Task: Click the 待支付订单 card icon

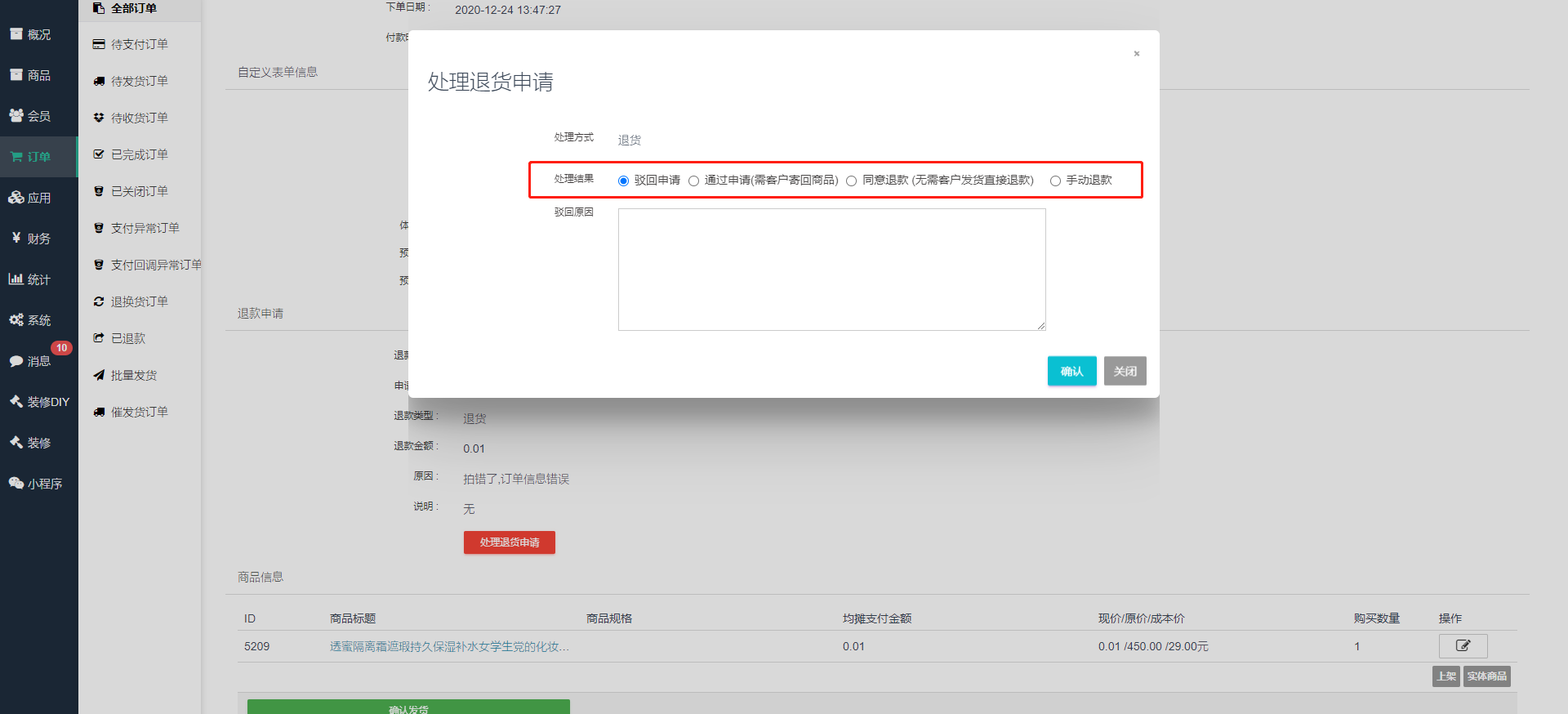Action: pos(99,44)
